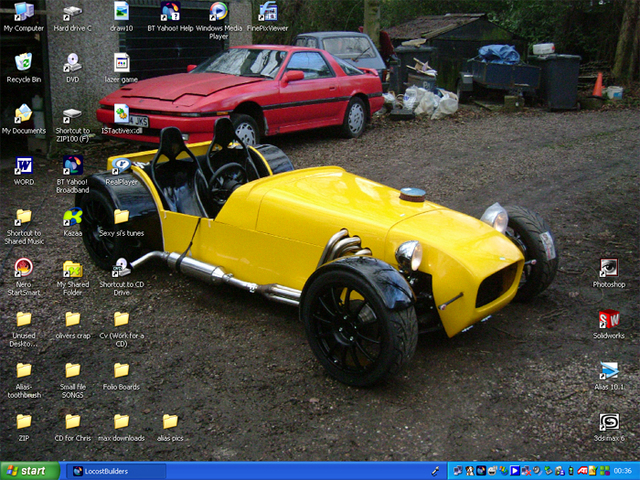
Task: Open the draw10 image file
Action: [121, 17]
